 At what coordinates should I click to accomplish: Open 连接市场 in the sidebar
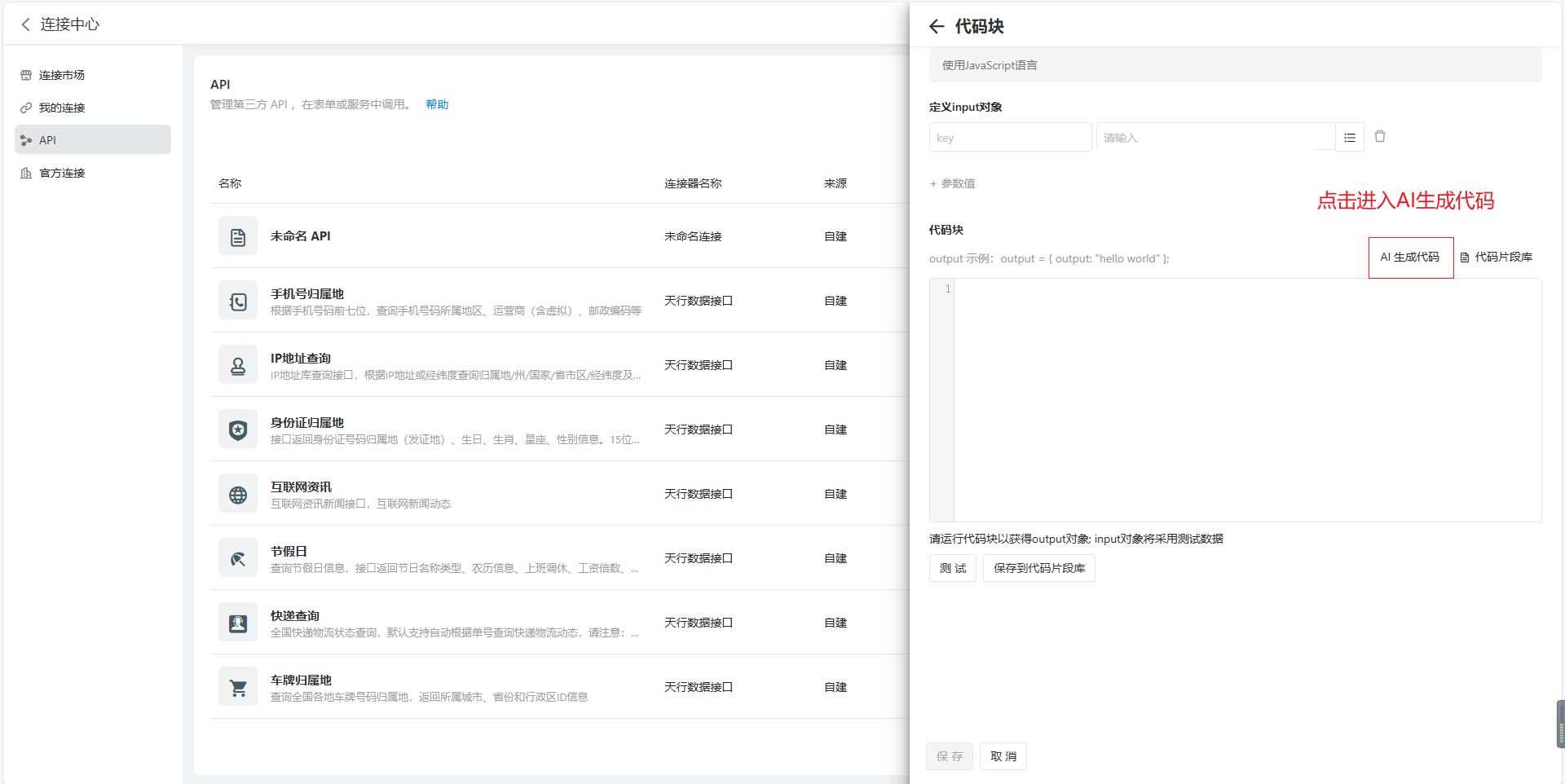(x=62, y=75)
